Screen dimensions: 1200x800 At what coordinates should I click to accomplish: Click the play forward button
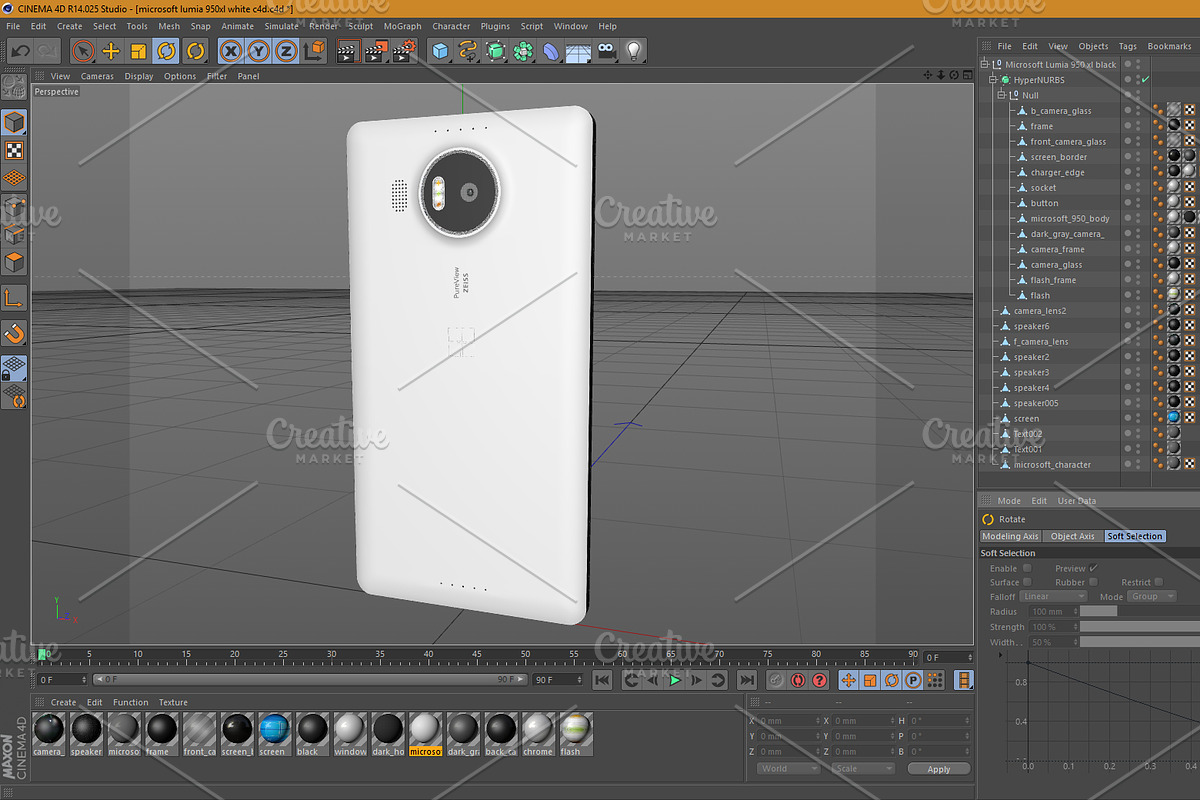[675, 680]
